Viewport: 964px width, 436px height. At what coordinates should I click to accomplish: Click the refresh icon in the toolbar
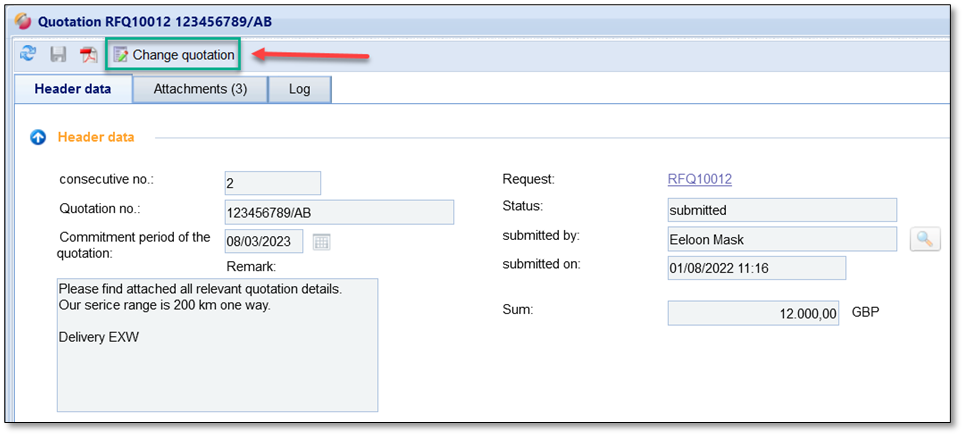27,55
